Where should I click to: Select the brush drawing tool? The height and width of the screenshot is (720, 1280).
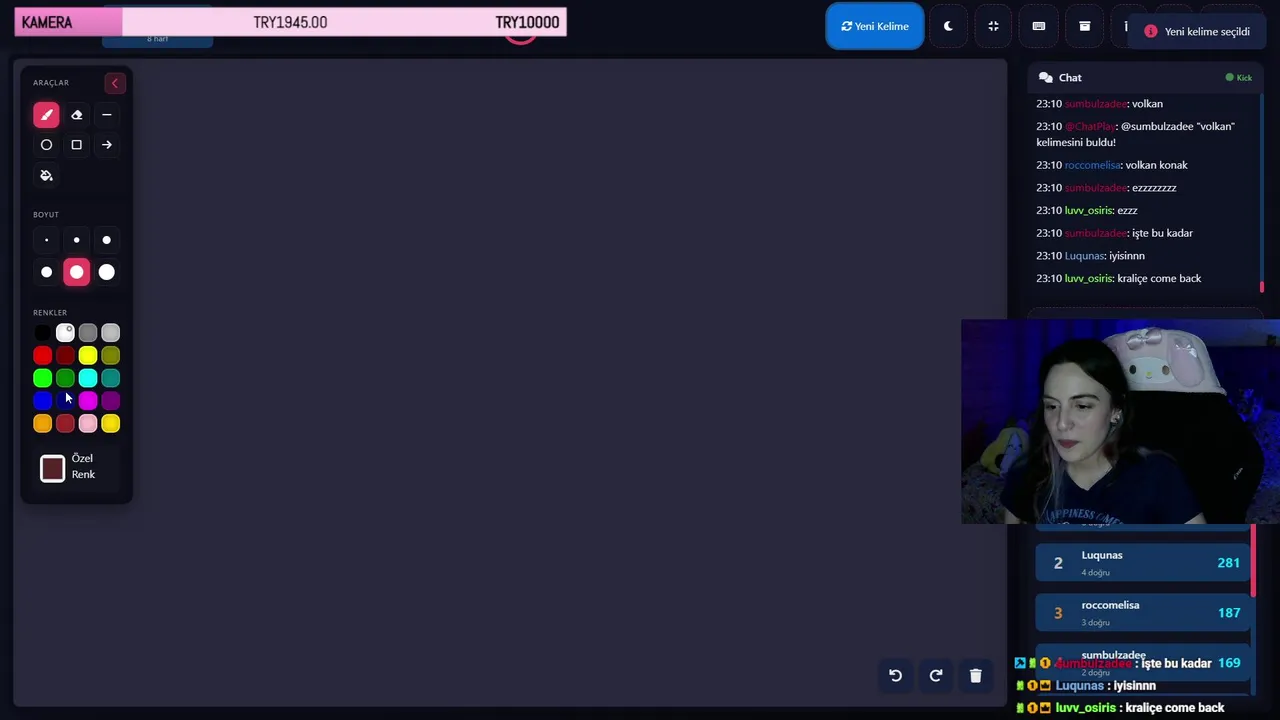[x=46, y=115]
